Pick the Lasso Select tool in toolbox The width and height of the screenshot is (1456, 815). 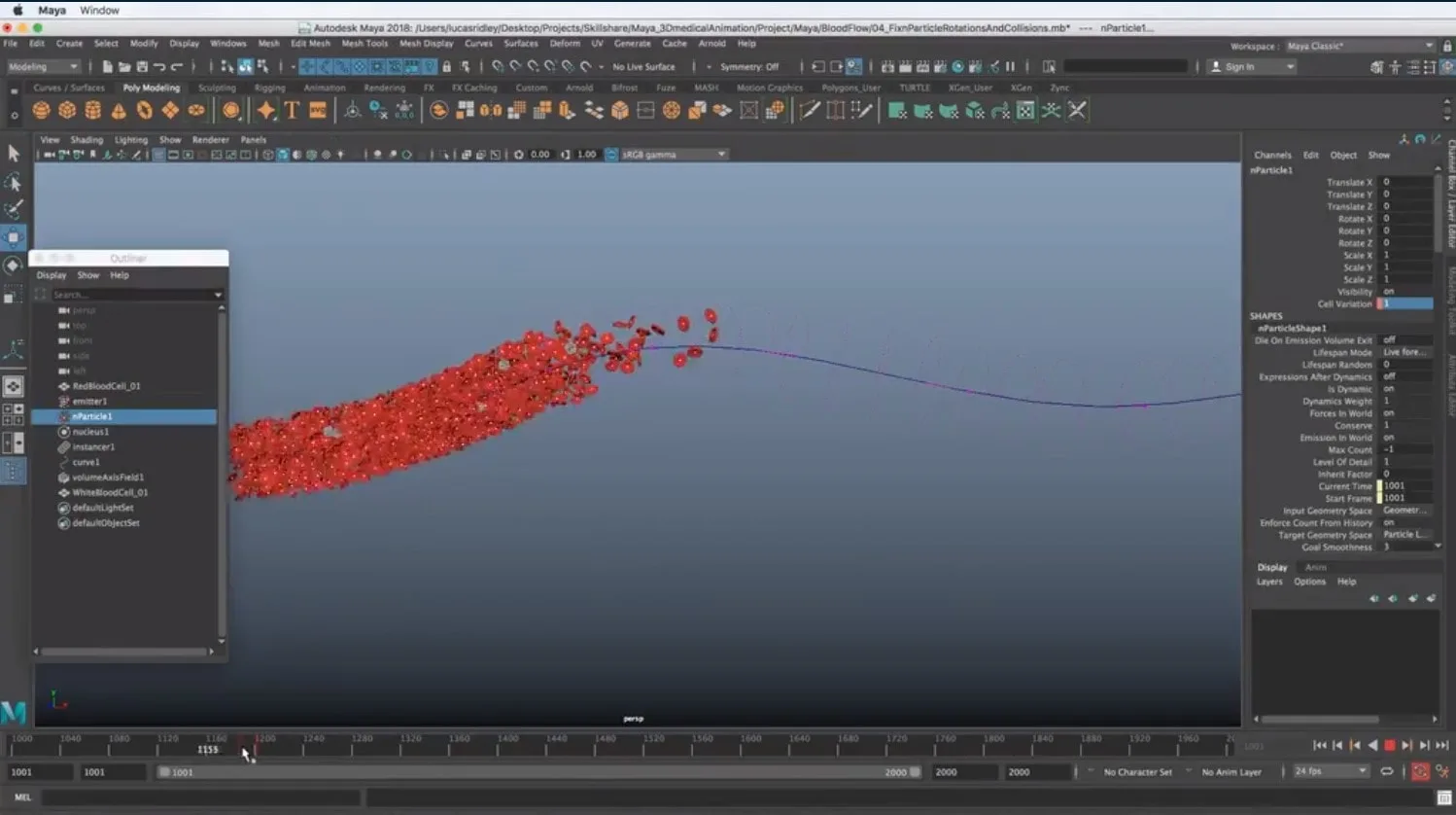(x=14, y=182)
